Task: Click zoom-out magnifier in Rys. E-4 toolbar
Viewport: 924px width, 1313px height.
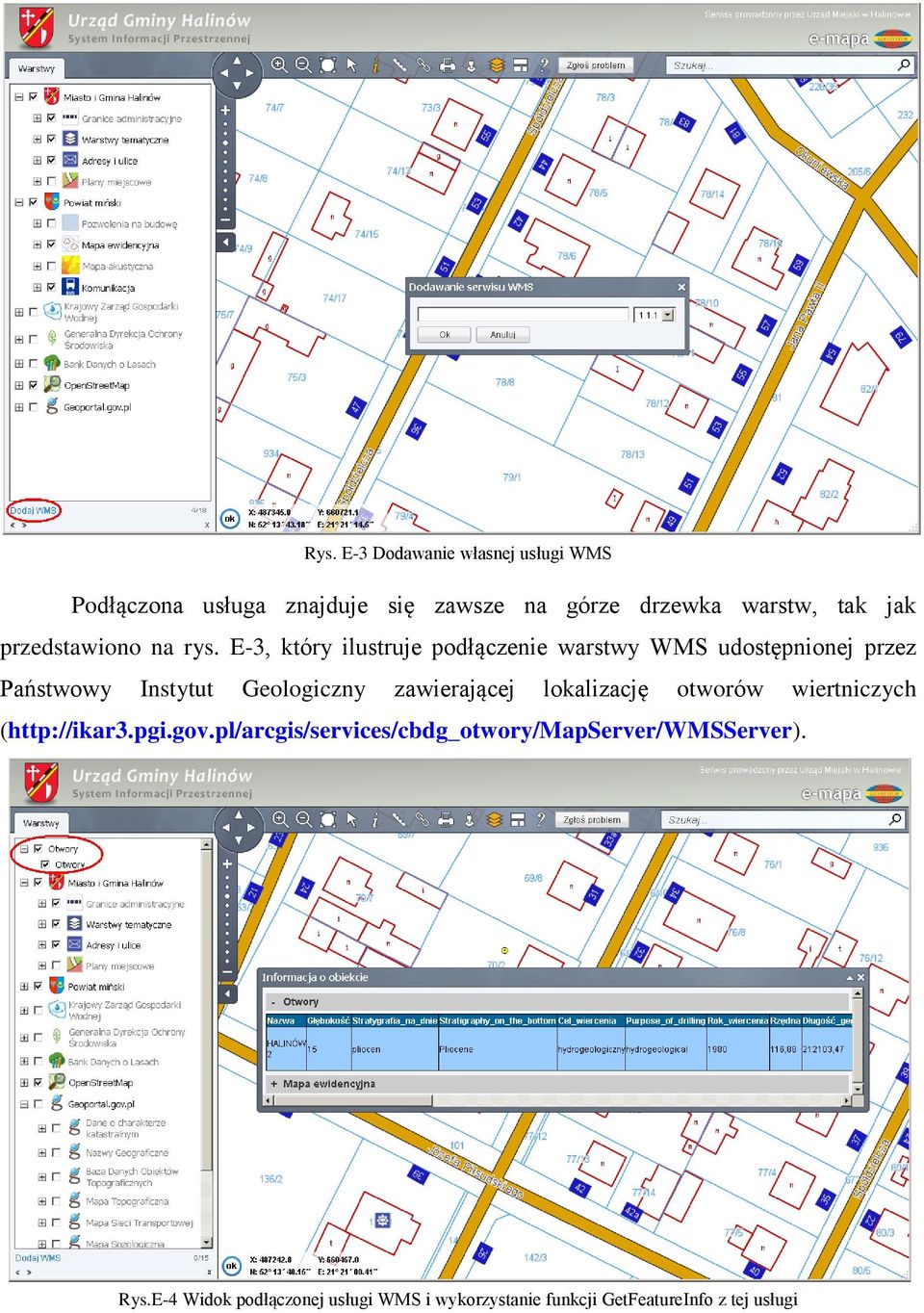Action: [x=304, y=819]
